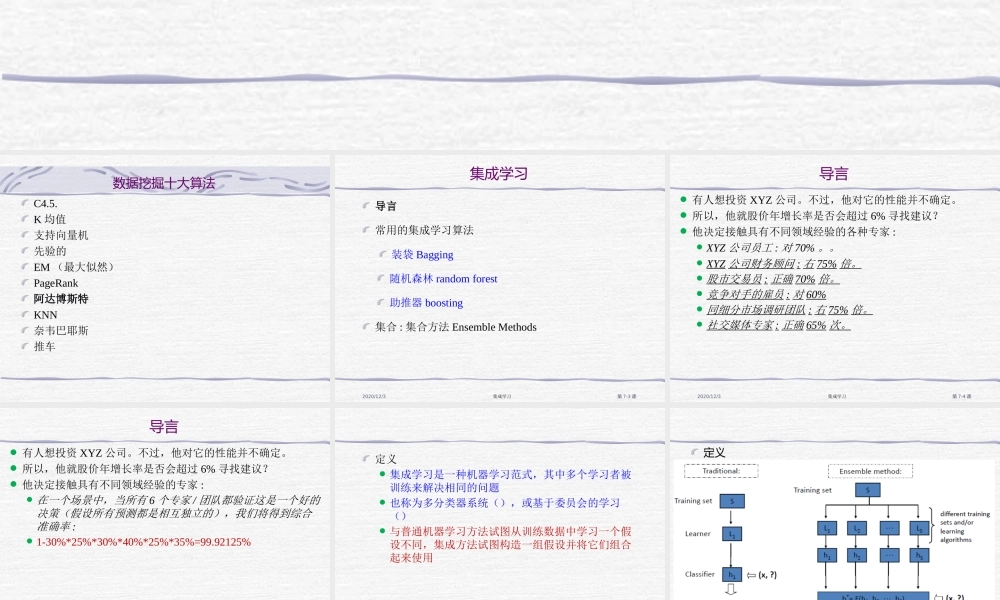Click the underlined line 社交媒体专家: 正确 65% 次

coord(778,325)
